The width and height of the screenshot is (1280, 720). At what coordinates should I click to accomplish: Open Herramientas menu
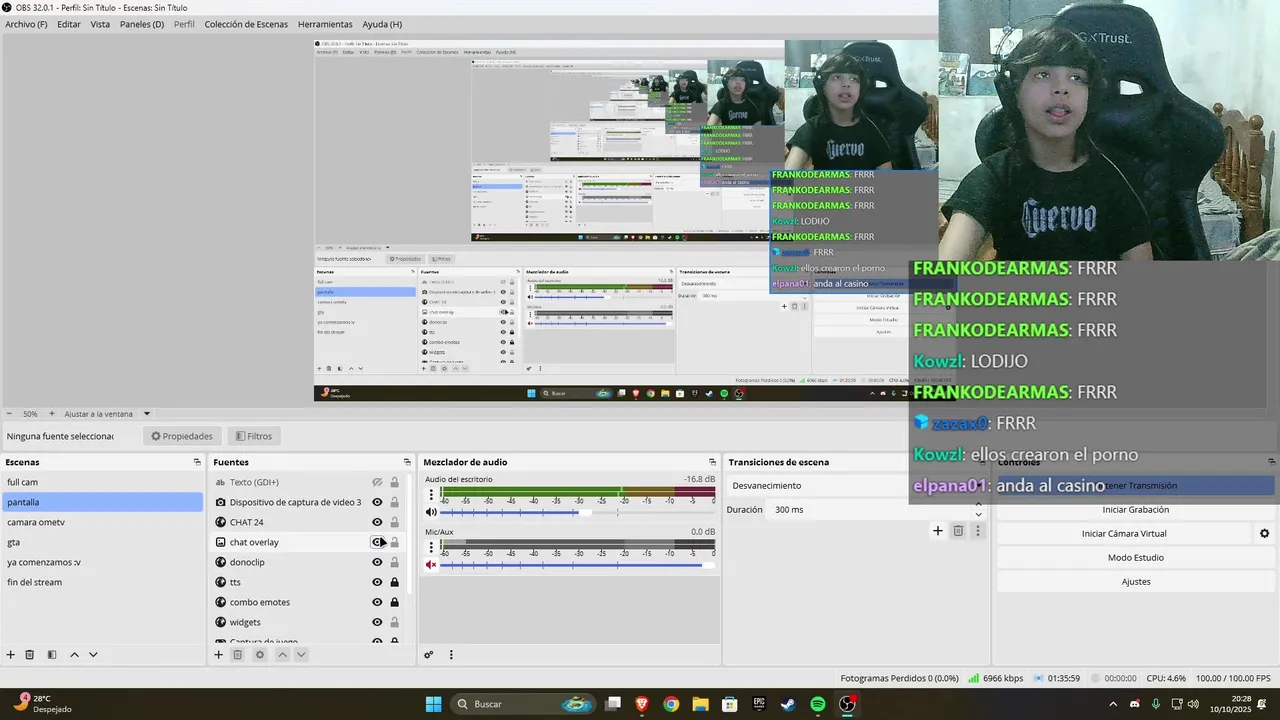click(325, 24)
